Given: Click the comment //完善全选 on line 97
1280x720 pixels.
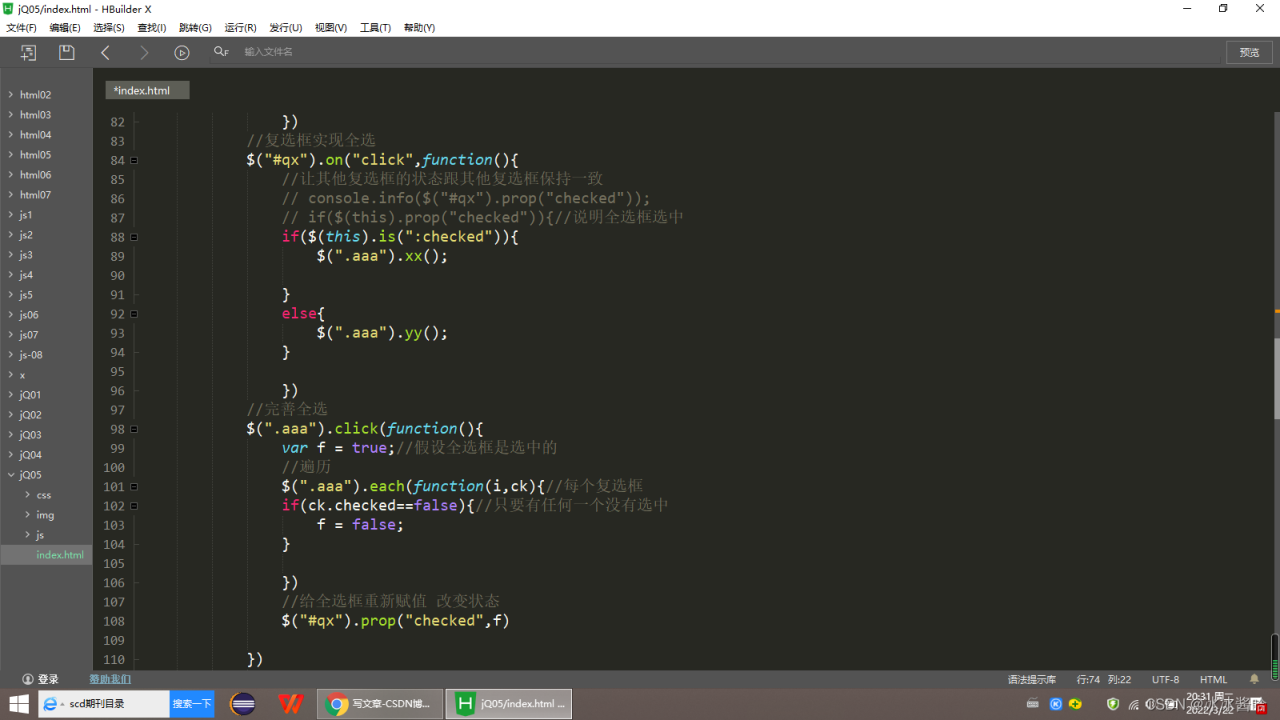Looking at the screenshot, I should [287, 409].
